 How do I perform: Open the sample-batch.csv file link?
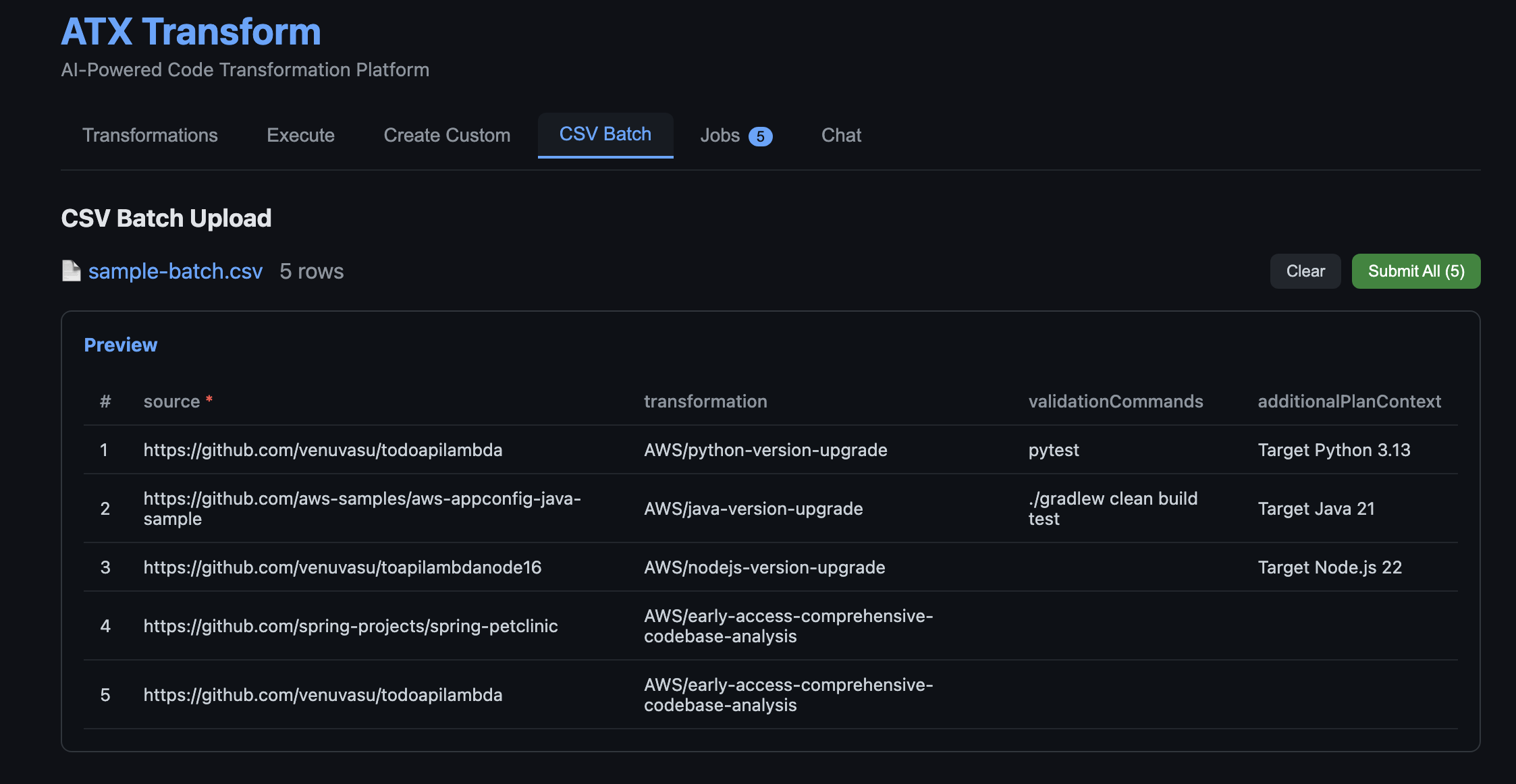[x=175, y=271]
